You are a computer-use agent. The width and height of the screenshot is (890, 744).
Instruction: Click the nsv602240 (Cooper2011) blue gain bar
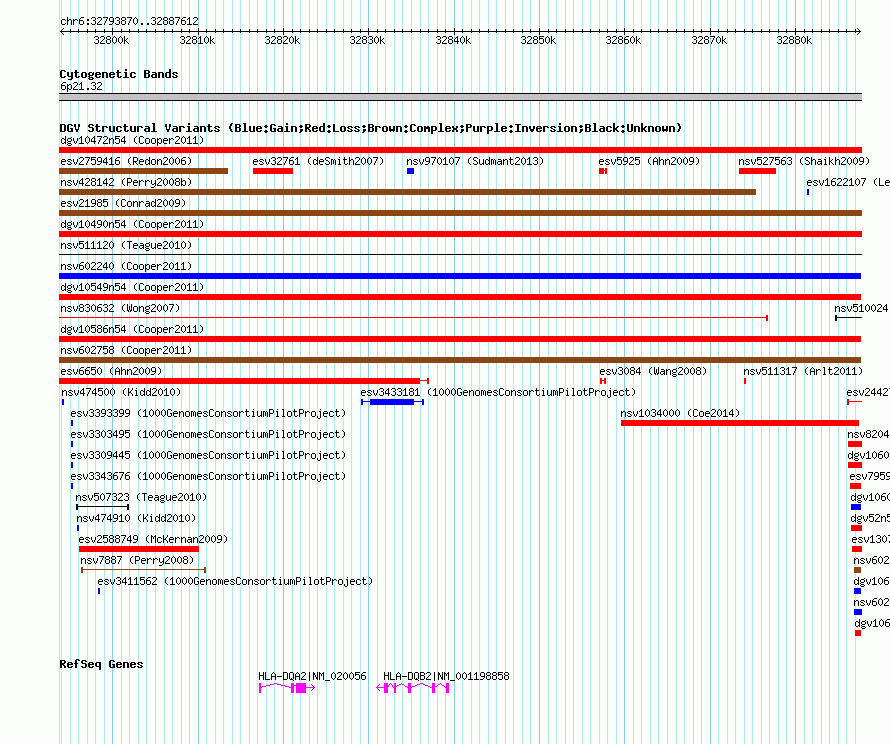[x=460, y=276]
